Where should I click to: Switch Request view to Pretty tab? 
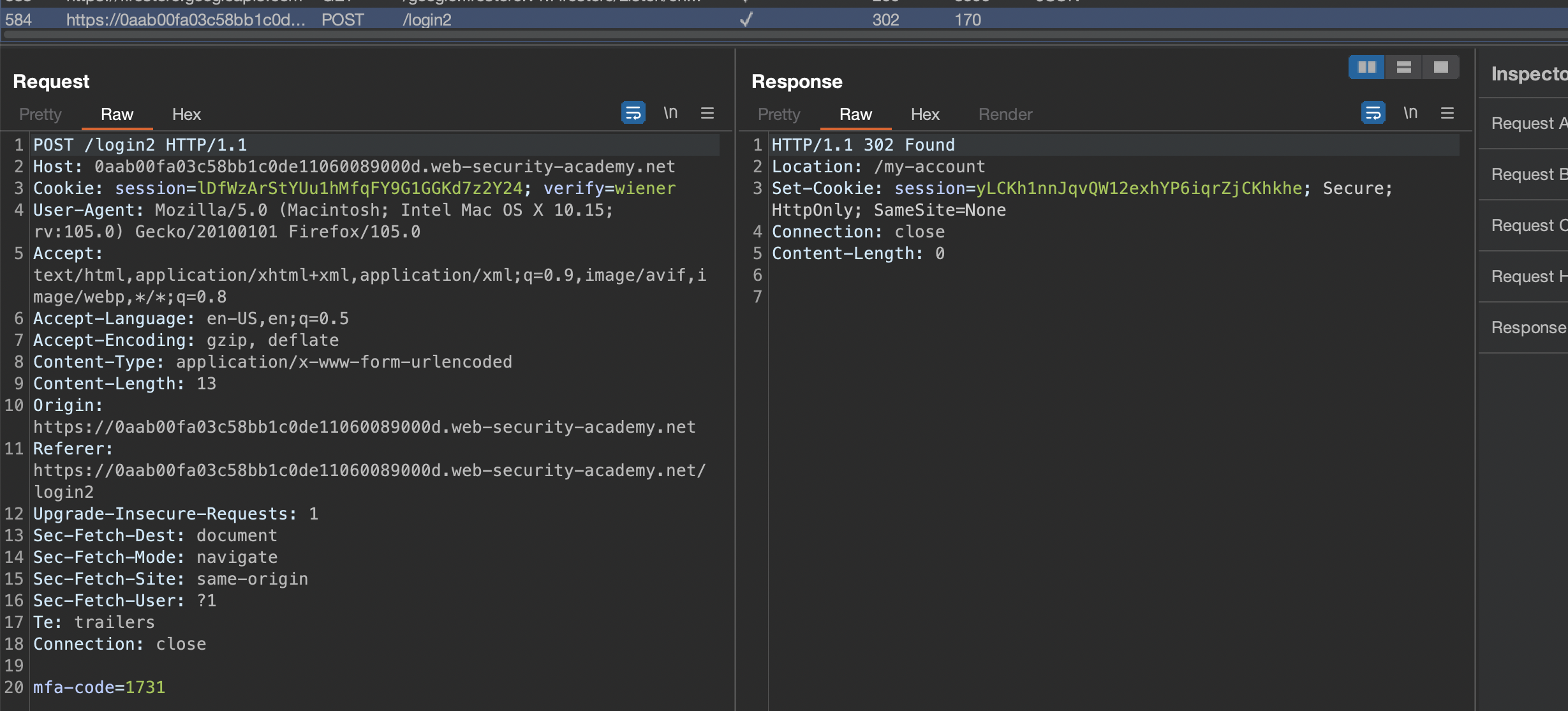[40, 114]
